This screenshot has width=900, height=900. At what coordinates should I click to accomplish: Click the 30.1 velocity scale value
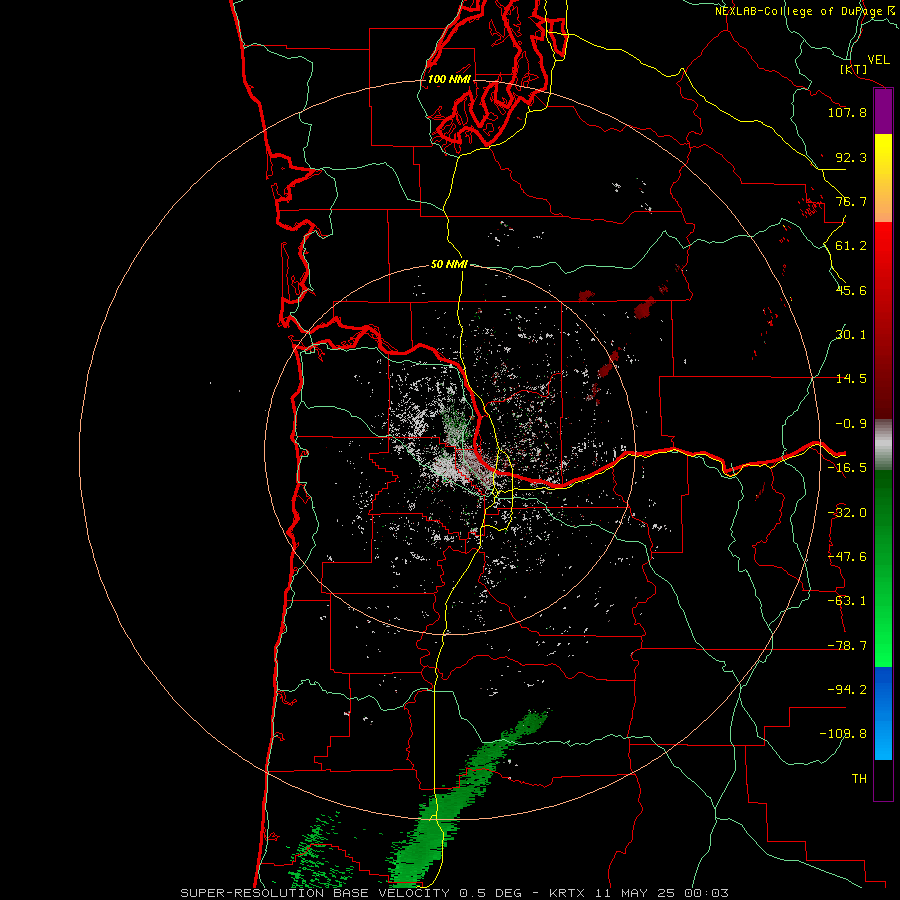(x=851, y=335)
